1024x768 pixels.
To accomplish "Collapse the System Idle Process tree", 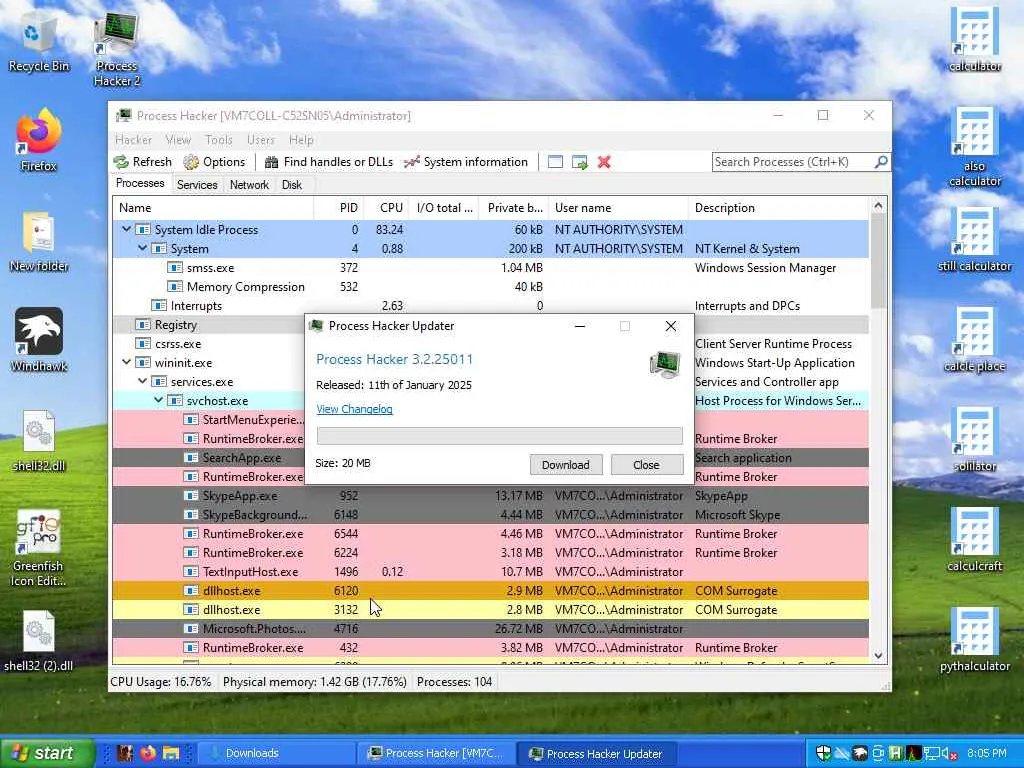I will (x=127, y=229).
